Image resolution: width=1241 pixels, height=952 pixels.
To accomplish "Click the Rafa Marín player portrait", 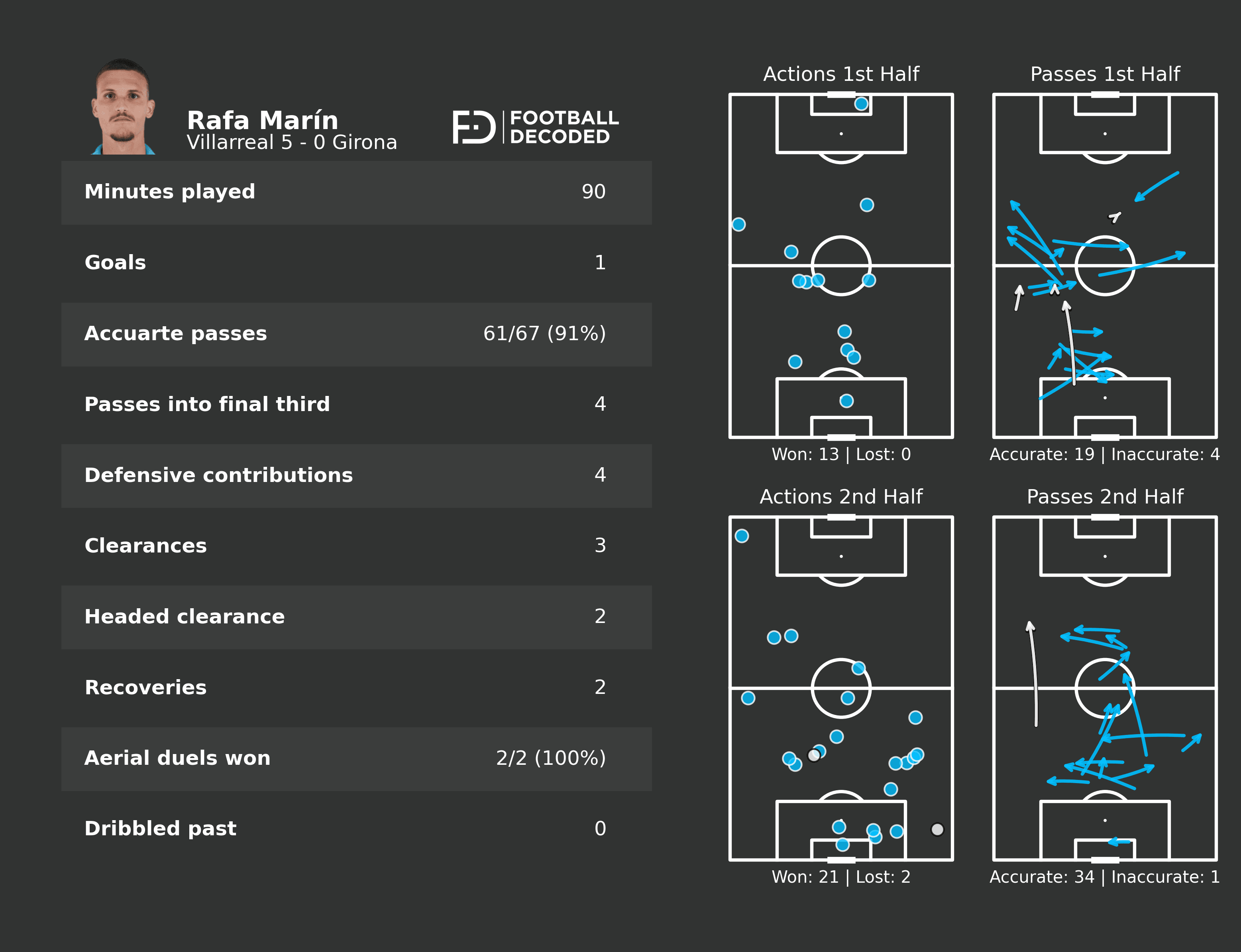I will click(123, 108).
